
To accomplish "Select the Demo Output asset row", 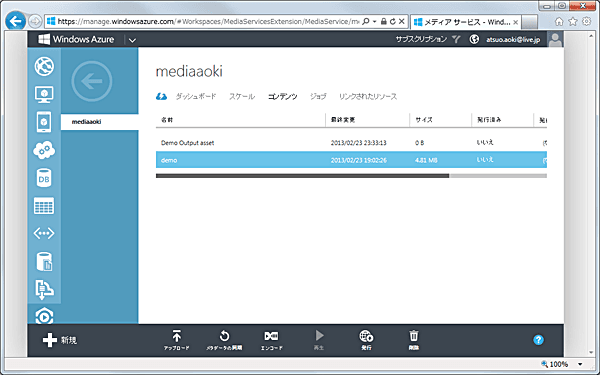I will (351, 143).
